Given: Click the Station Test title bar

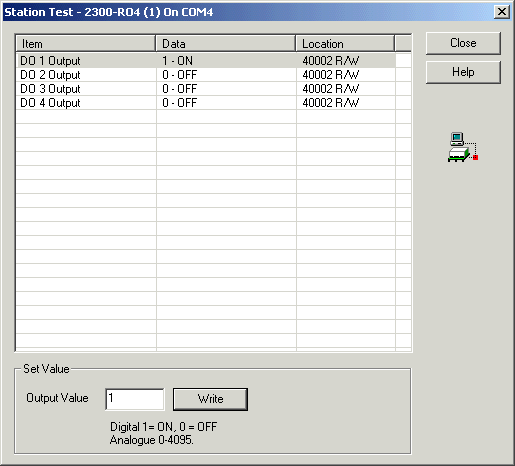Looking at the screenshot, I should pos(248,12).
